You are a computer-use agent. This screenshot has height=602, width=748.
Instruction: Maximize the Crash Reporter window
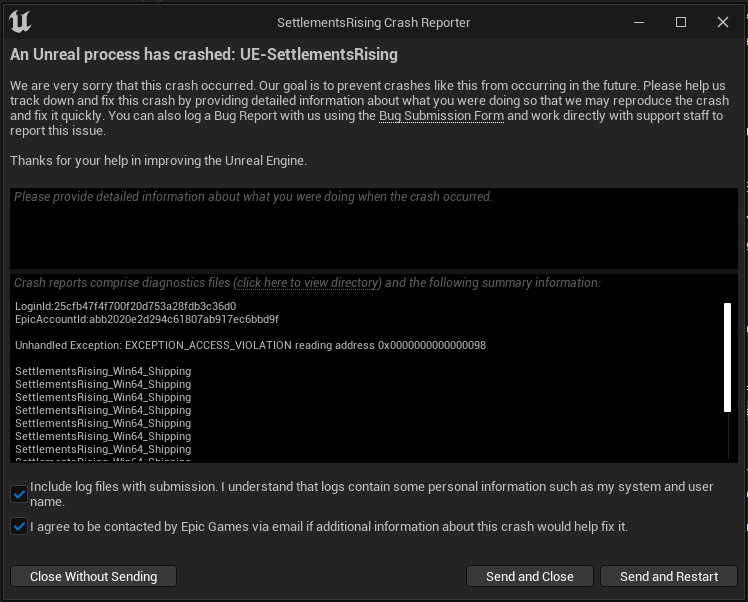(681, 22)
